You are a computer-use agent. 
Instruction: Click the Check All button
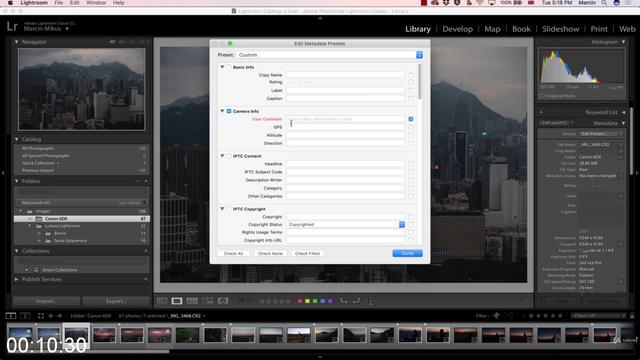click(x=233, y=253)
